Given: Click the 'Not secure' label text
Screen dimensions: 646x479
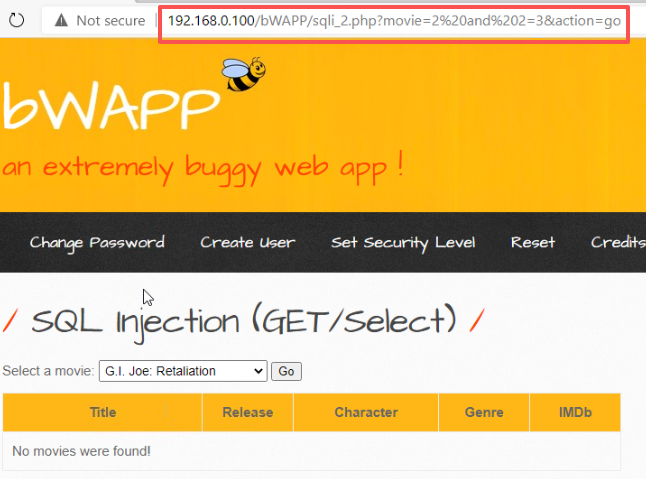Looking at the screenshot, I should coord(111,21).
